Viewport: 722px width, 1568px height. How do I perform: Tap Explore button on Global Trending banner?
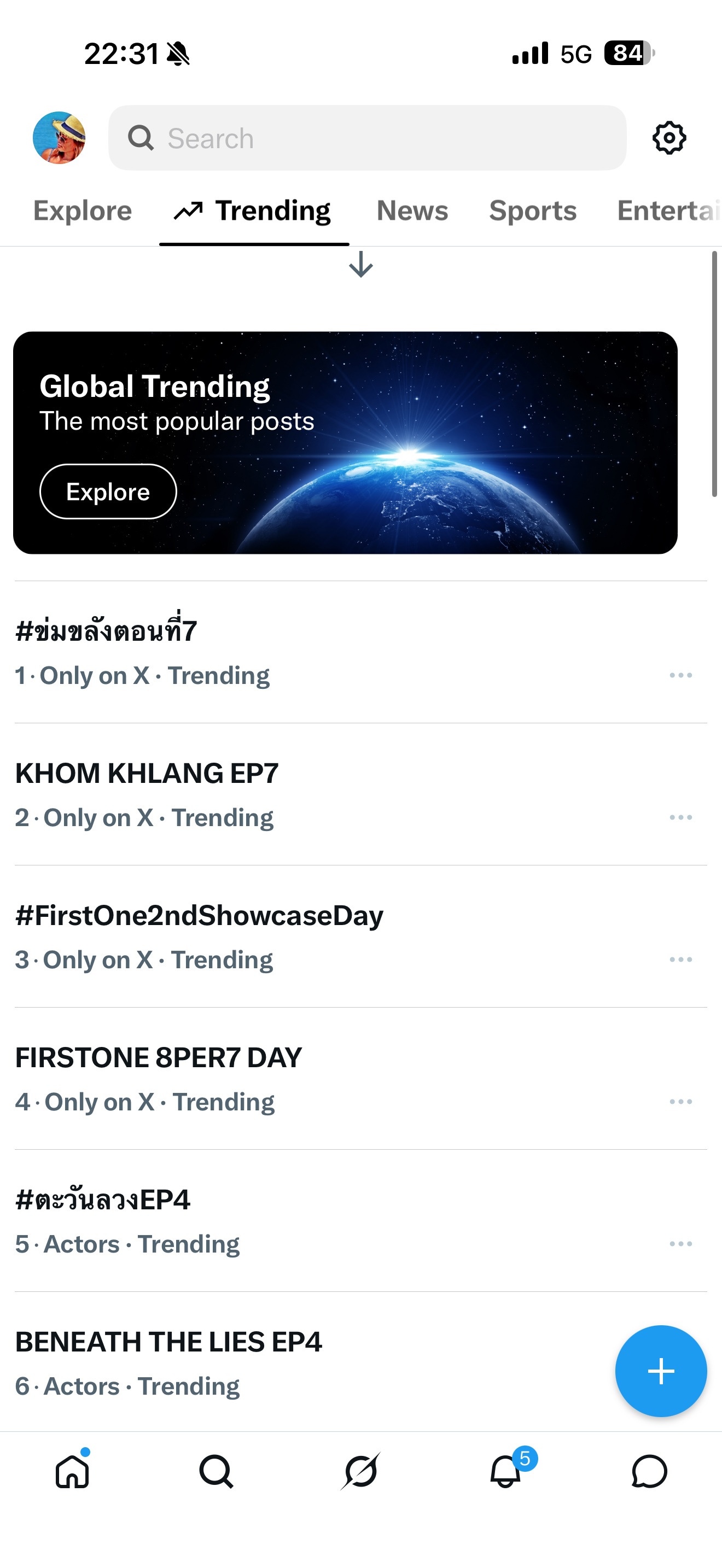tap(108, 491)
